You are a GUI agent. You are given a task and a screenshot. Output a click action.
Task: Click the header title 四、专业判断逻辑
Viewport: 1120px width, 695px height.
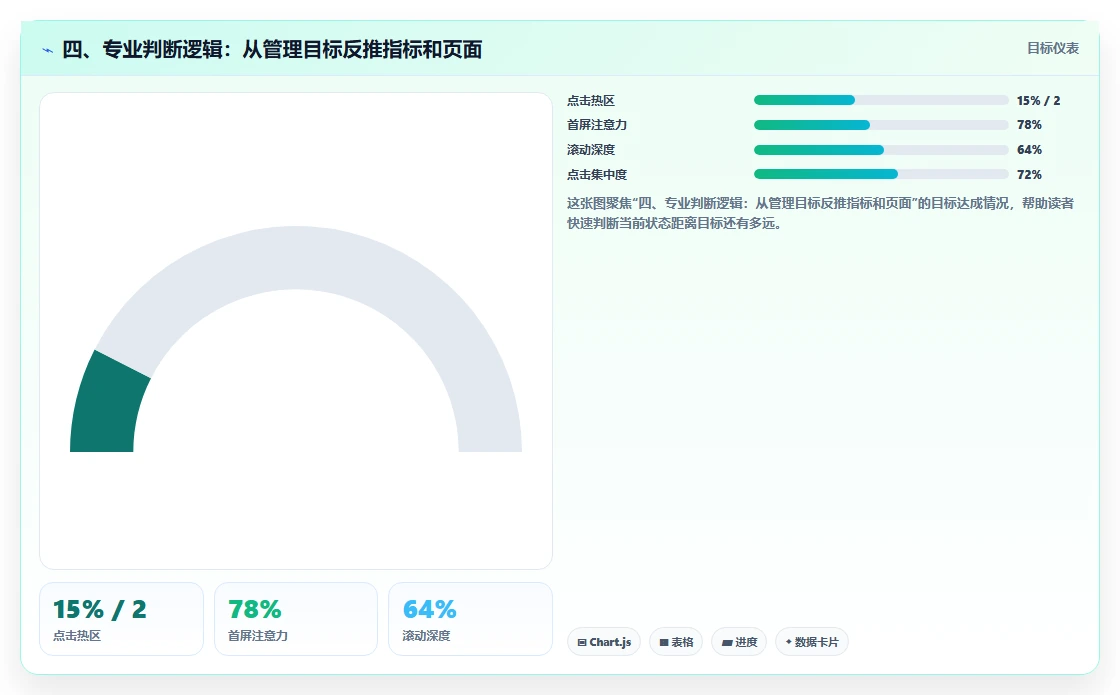coord(271,49)
